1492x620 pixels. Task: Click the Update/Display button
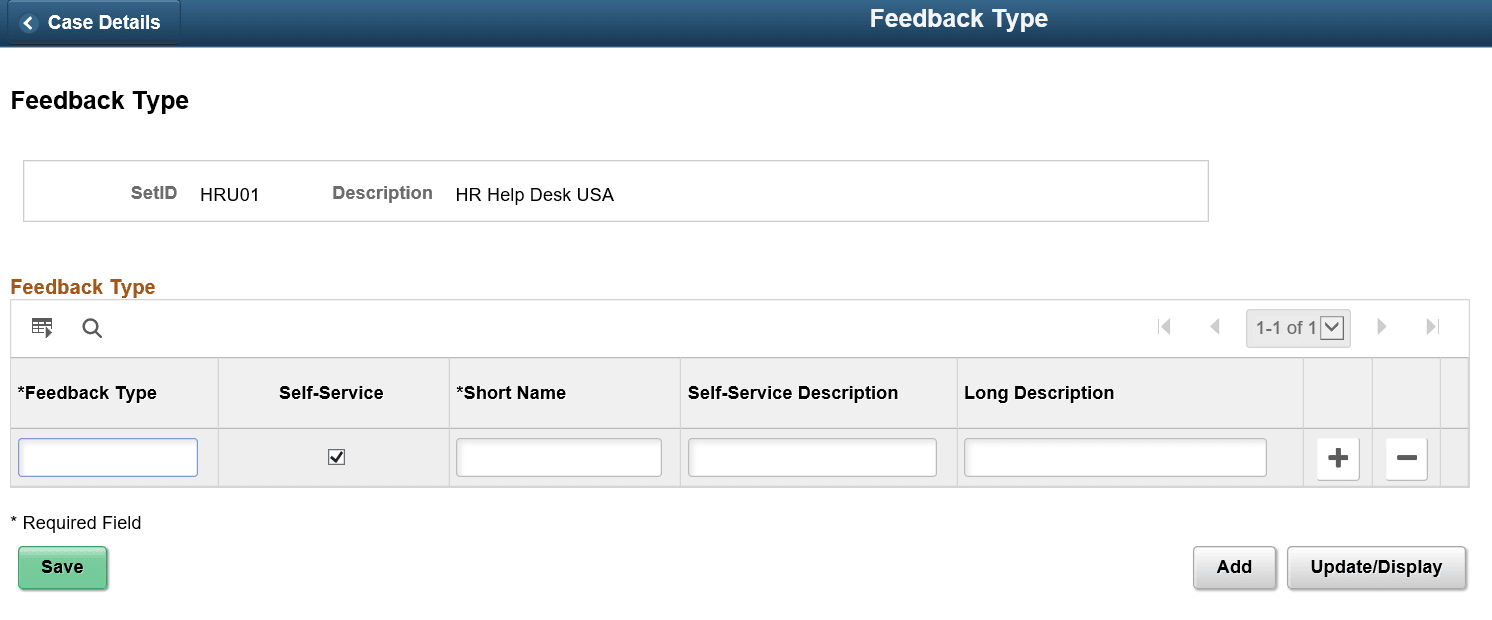(1376, 567)
